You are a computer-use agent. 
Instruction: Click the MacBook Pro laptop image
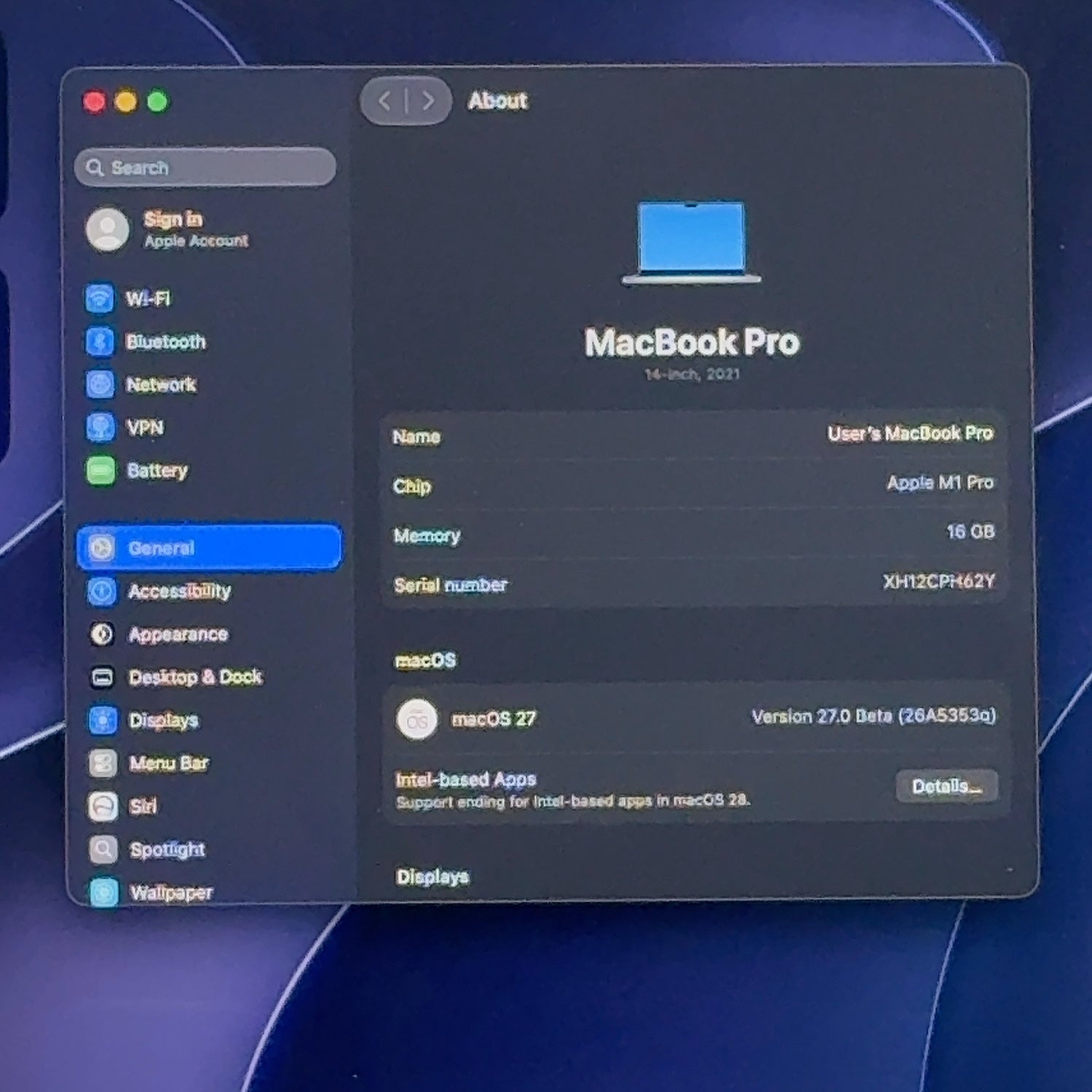coord(691,243)
